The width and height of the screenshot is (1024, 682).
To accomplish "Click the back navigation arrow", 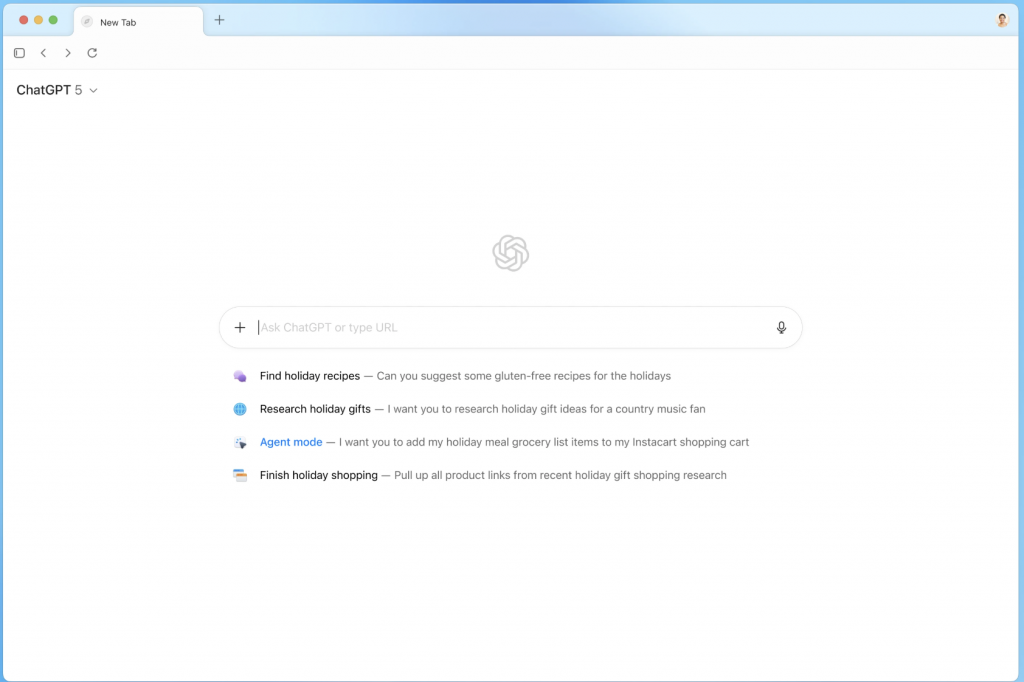I will point(43,52).
